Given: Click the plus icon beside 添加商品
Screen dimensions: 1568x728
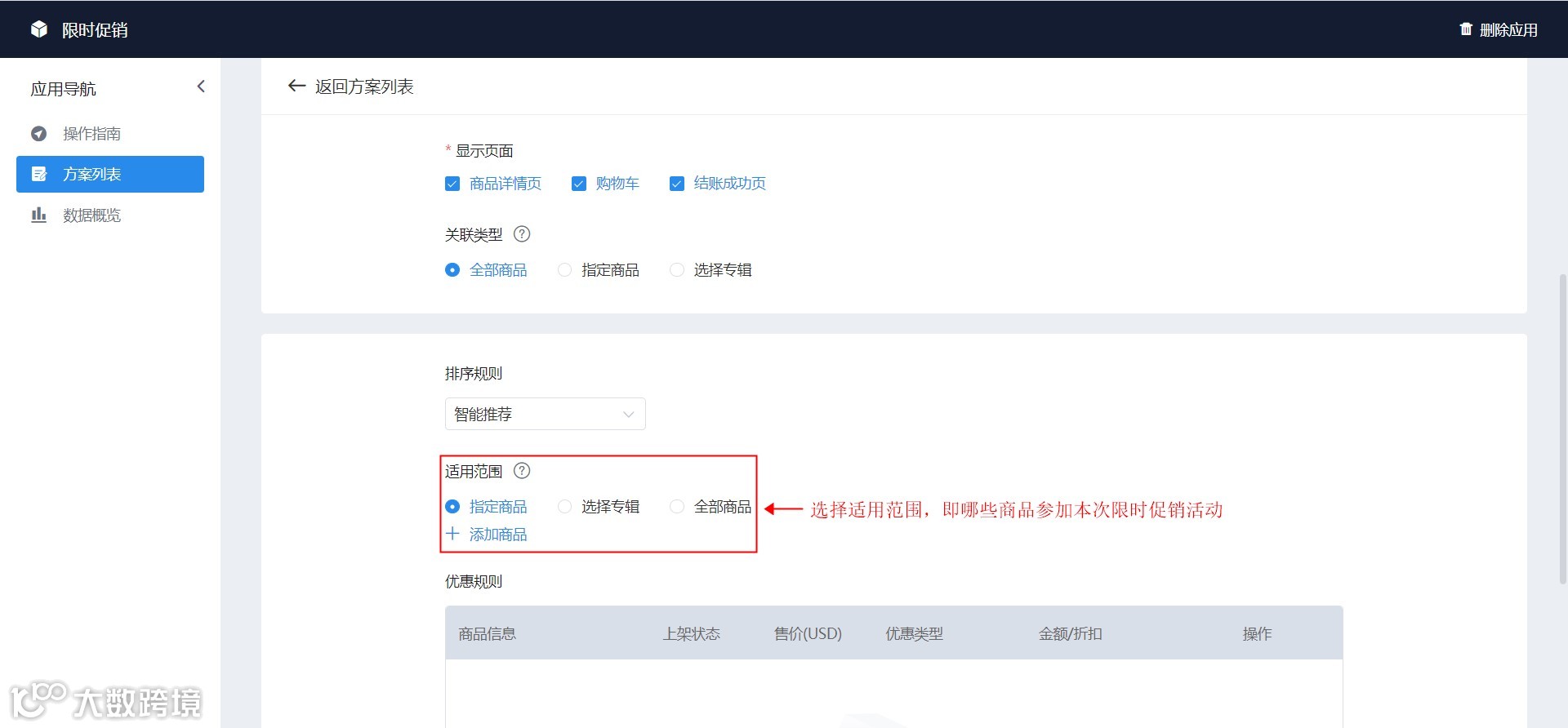Looking at the screenshot, I should 452,534.
